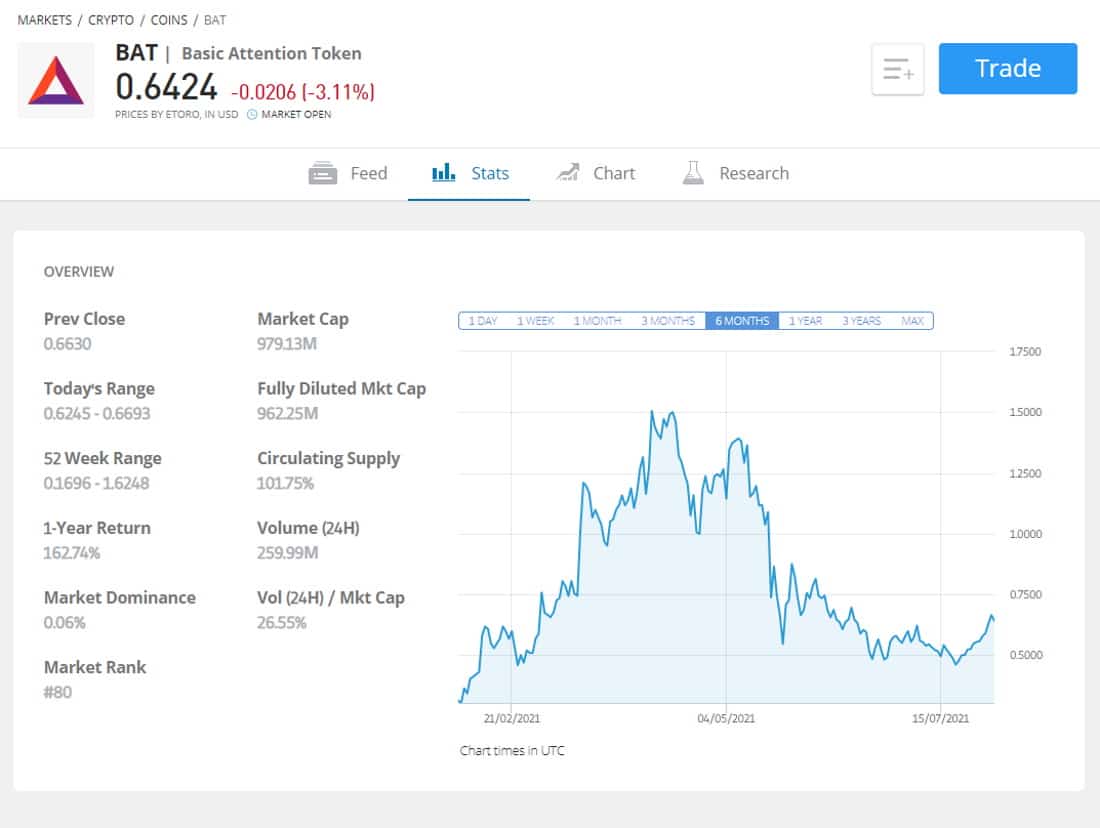Click the Prev Close value 0.6630
The image size is (1100, 828).
67,344
